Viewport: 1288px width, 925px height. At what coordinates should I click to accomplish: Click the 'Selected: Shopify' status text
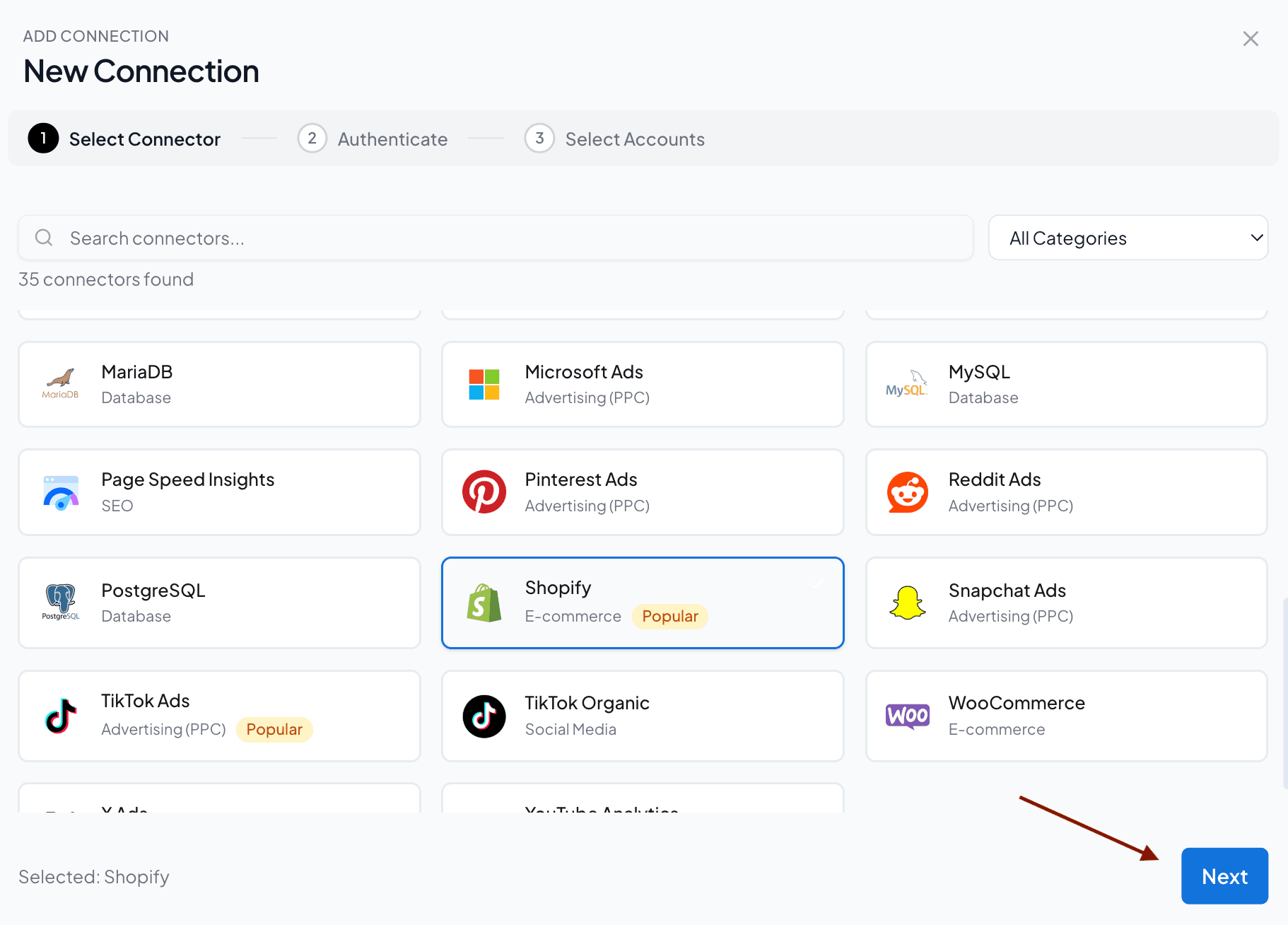pos(94,877)
